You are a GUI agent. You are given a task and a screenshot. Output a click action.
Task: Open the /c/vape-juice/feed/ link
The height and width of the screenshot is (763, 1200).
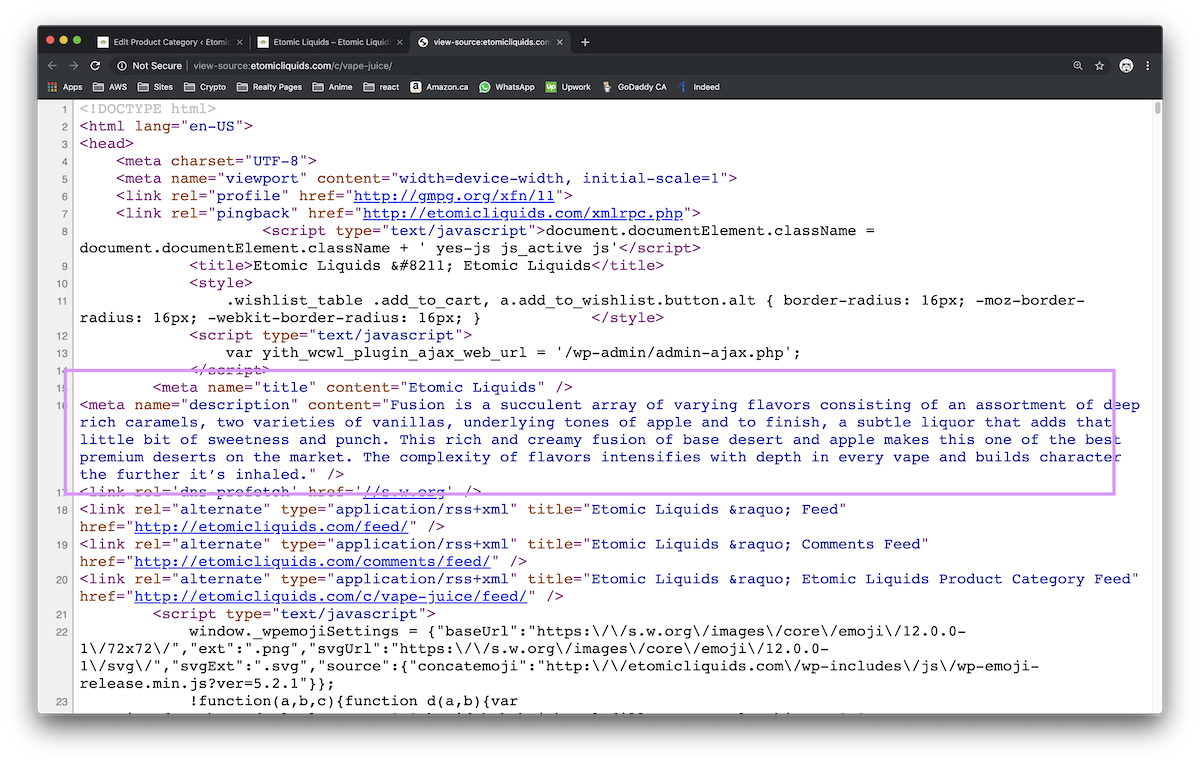(x=330, y=597)
